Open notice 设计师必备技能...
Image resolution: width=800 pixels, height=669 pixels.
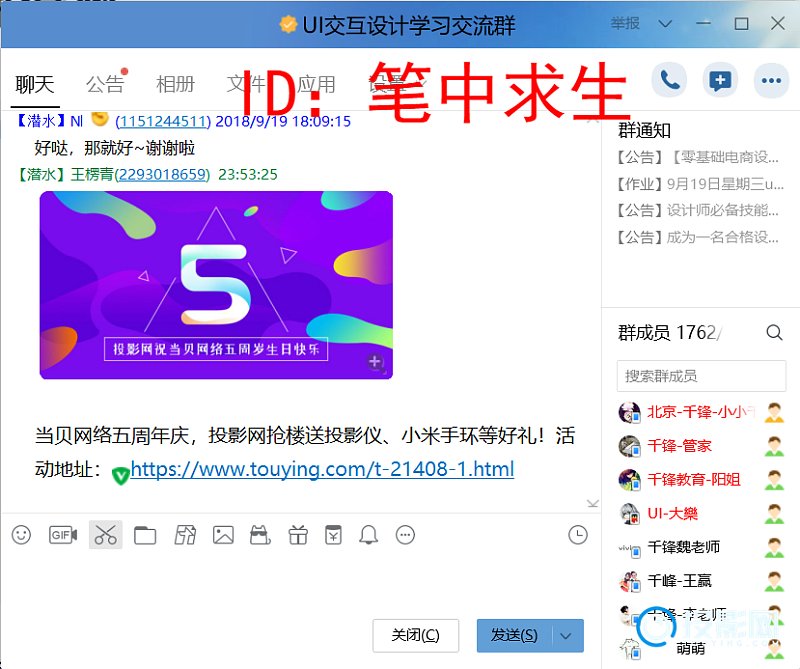click(698, 210)
